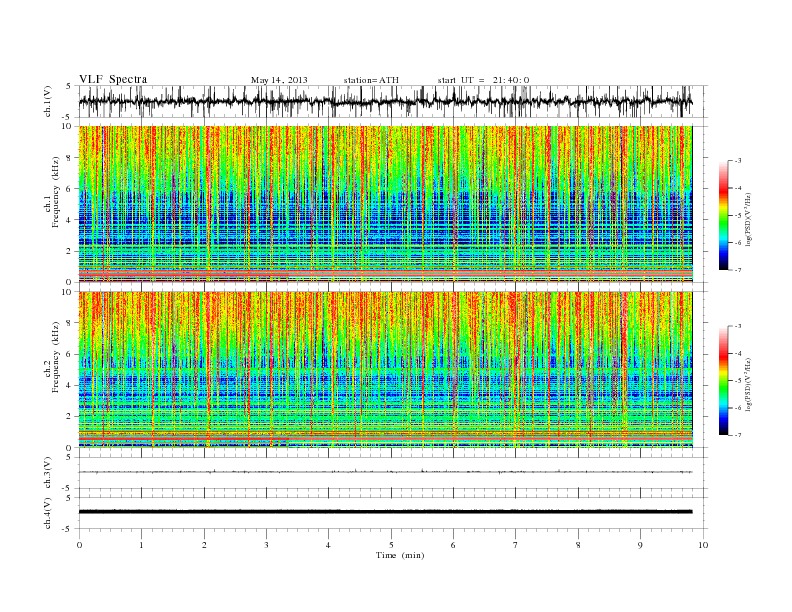Click the "VLF Spectra" plot title
The image size is (792, 612).
(113, 79)
